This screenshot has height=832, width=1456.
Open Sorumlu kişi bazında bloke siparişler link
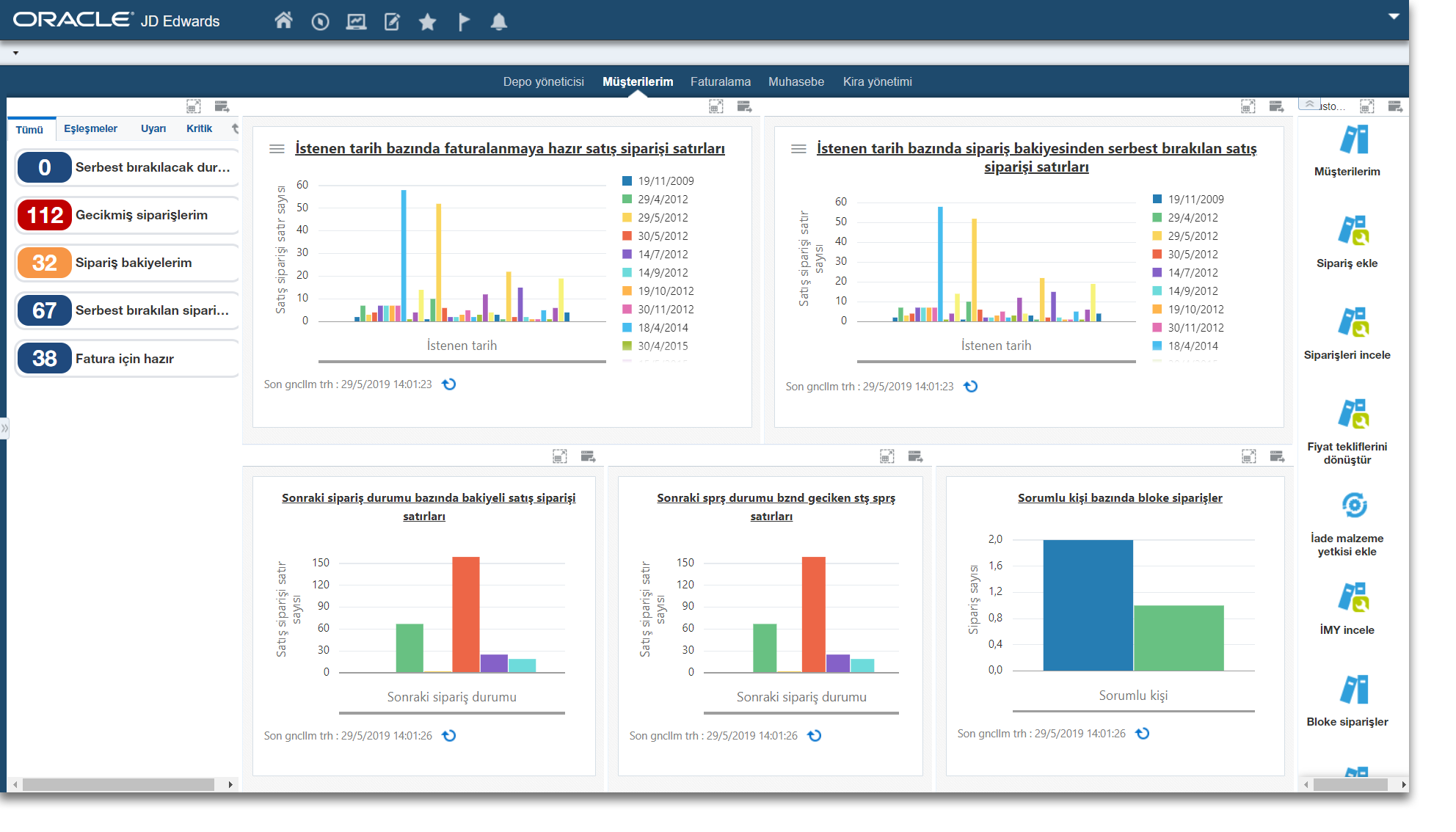point(1120,498)
